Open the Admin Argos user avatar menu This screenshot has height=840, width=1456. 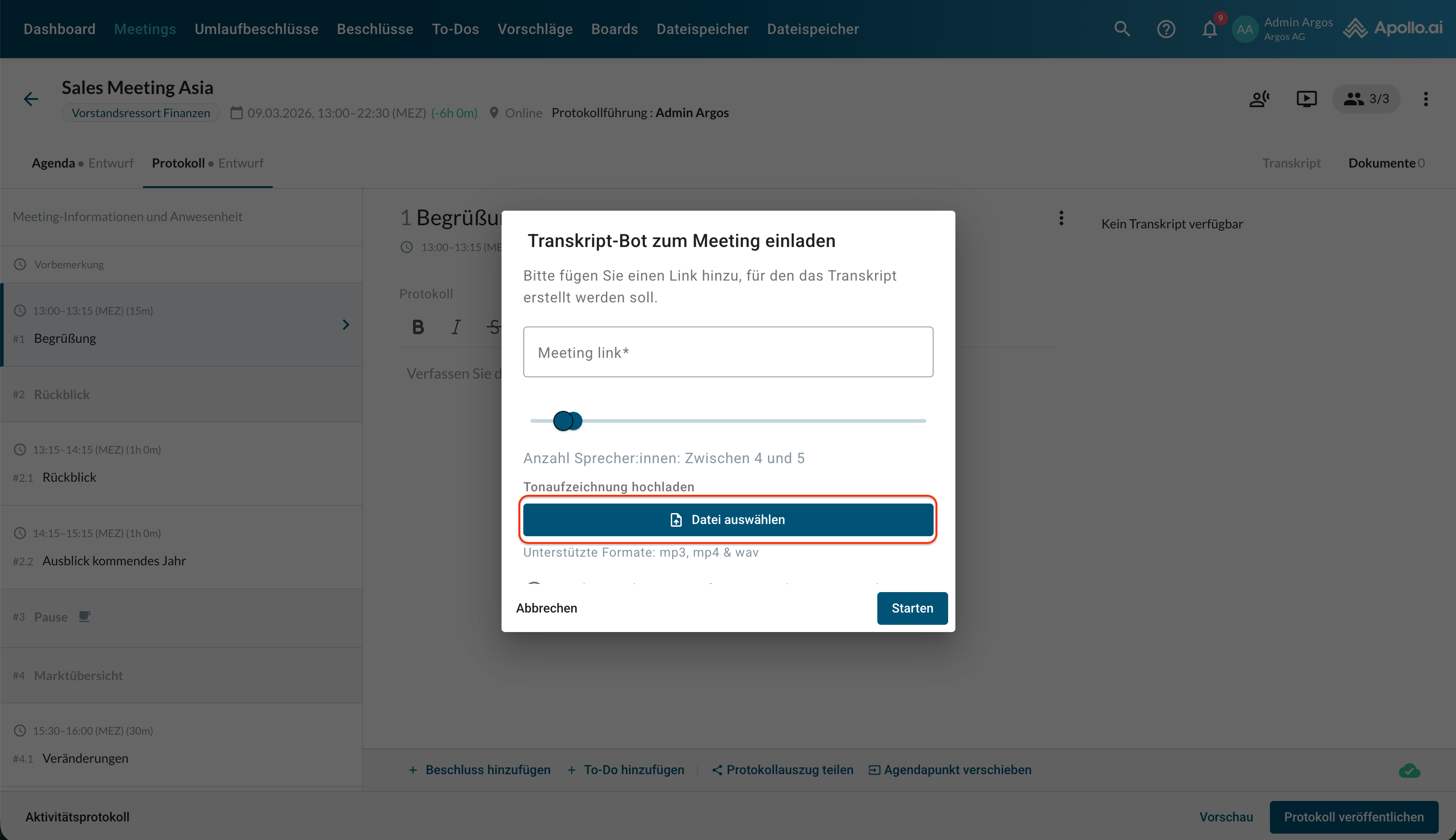tap(1244, 29)
